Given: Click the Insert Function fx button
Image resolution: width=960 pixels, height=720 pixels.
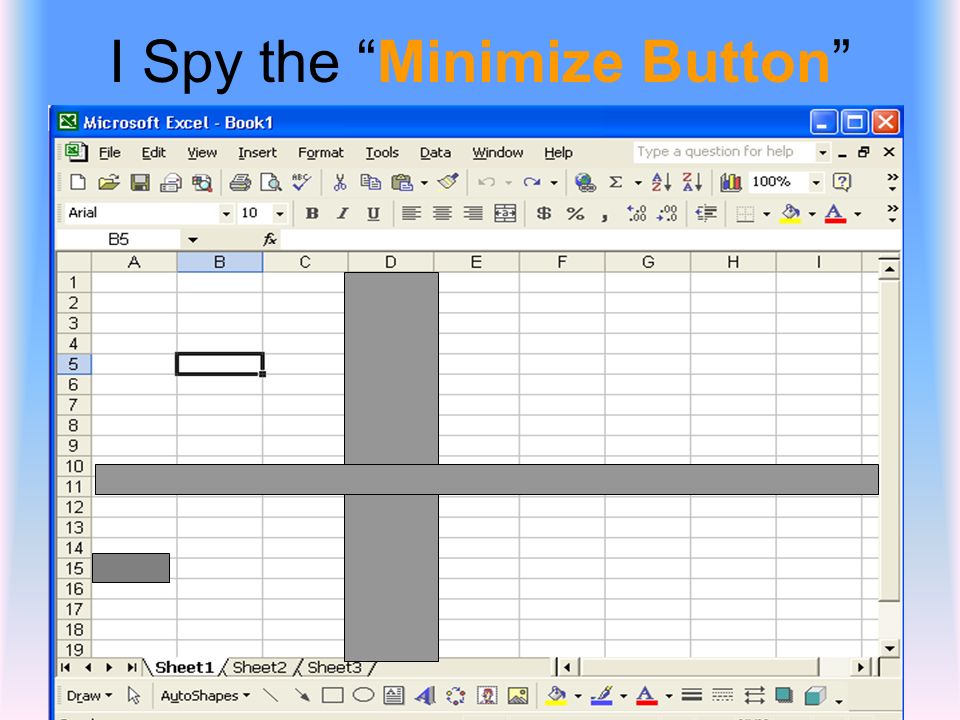Looking at the screenshot, I should 269,239.
